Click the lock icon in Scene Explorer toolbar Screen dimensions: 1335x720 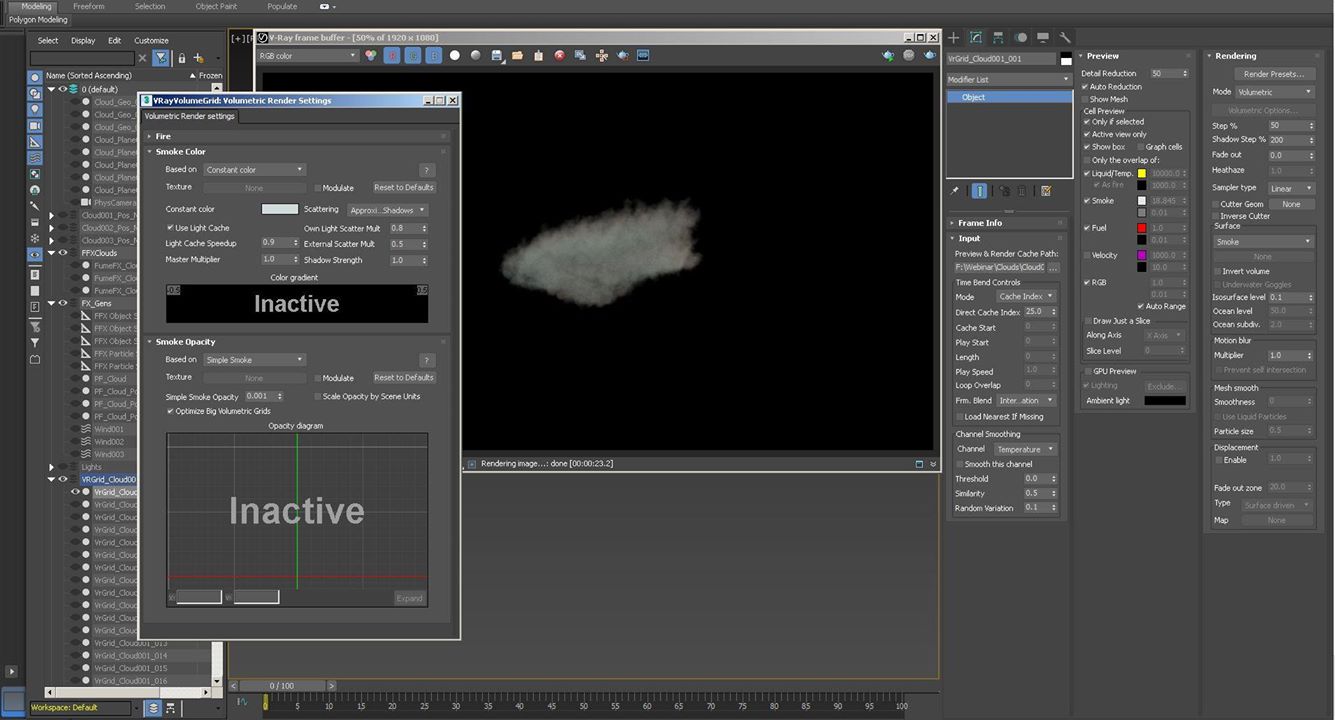pyautogui.click(x=181, y=58)
